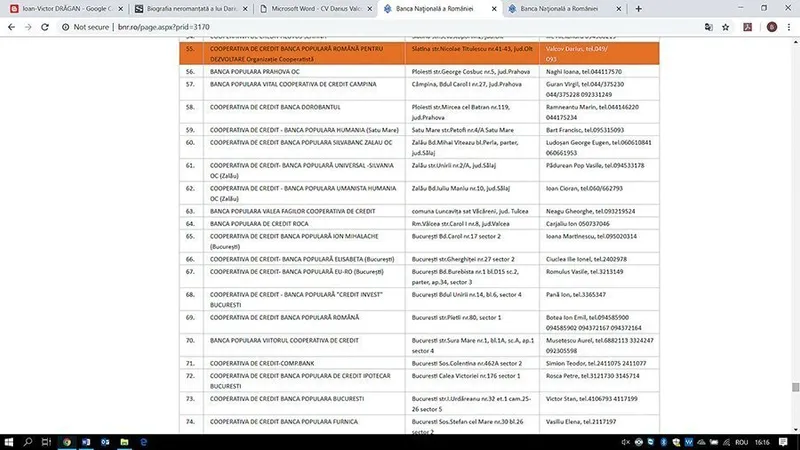Open the PDF extension icon in toolbar
800x450 pixels.
(747, 27)
